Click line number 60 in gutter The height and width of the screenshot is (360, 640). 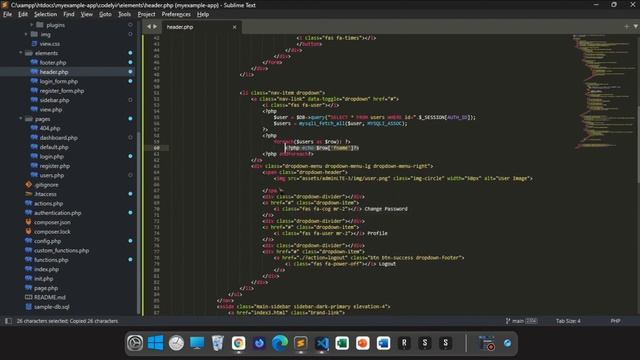156,148
